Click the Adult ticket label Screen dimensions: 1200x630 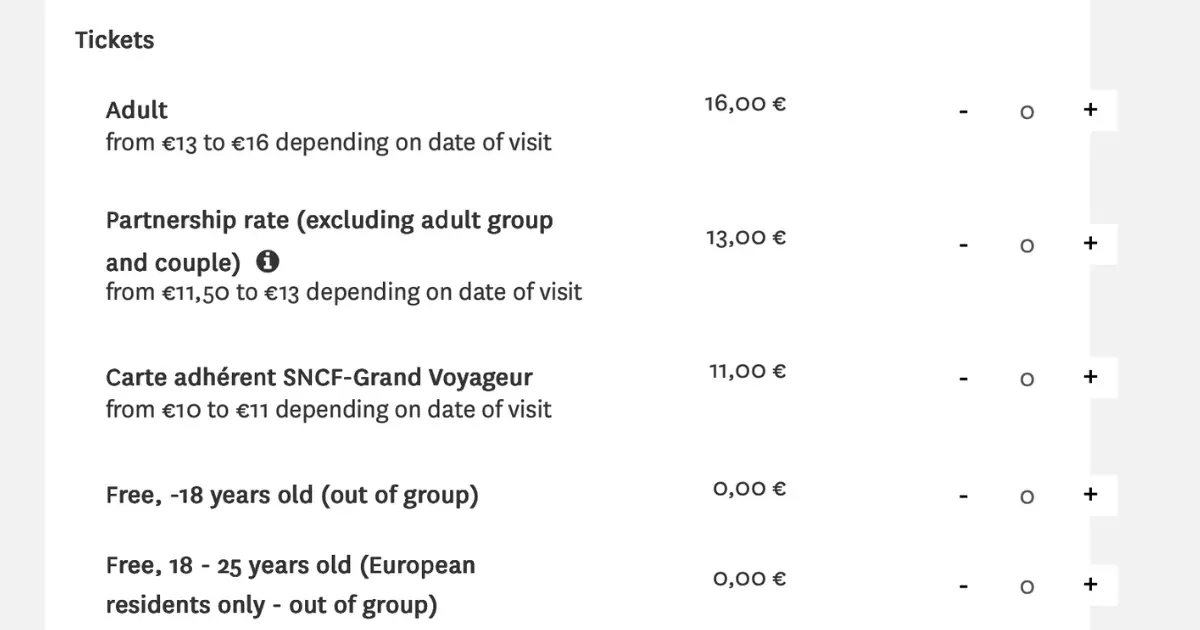point(137,110)
